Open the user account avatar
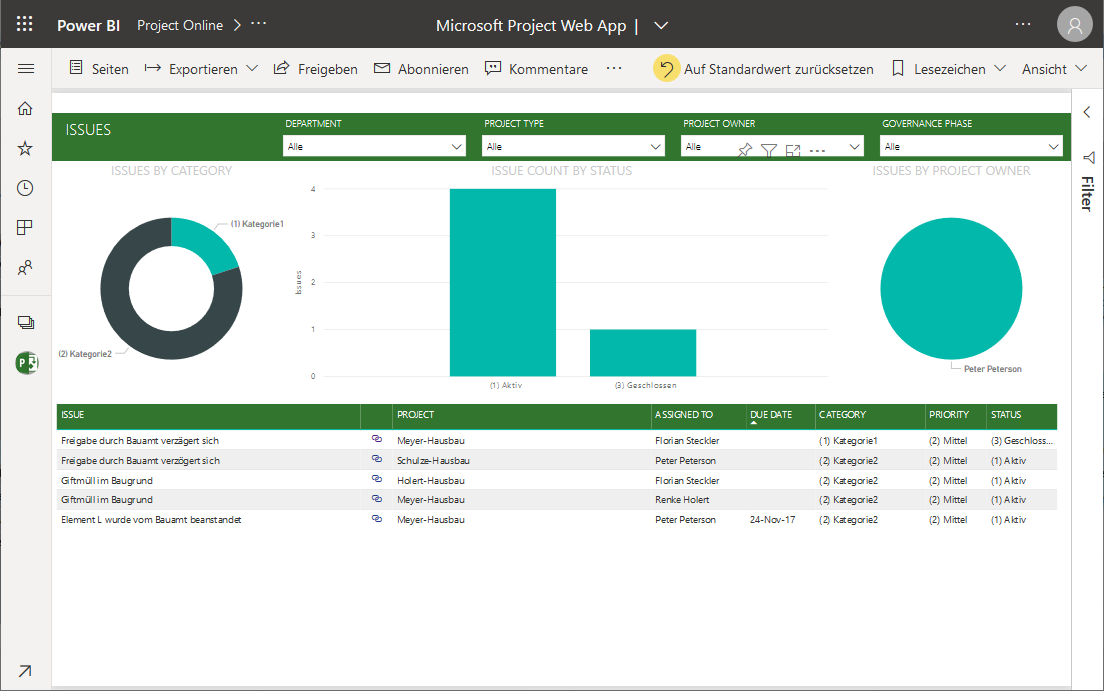The image size is (1104, 691). tap(1074, 25)
